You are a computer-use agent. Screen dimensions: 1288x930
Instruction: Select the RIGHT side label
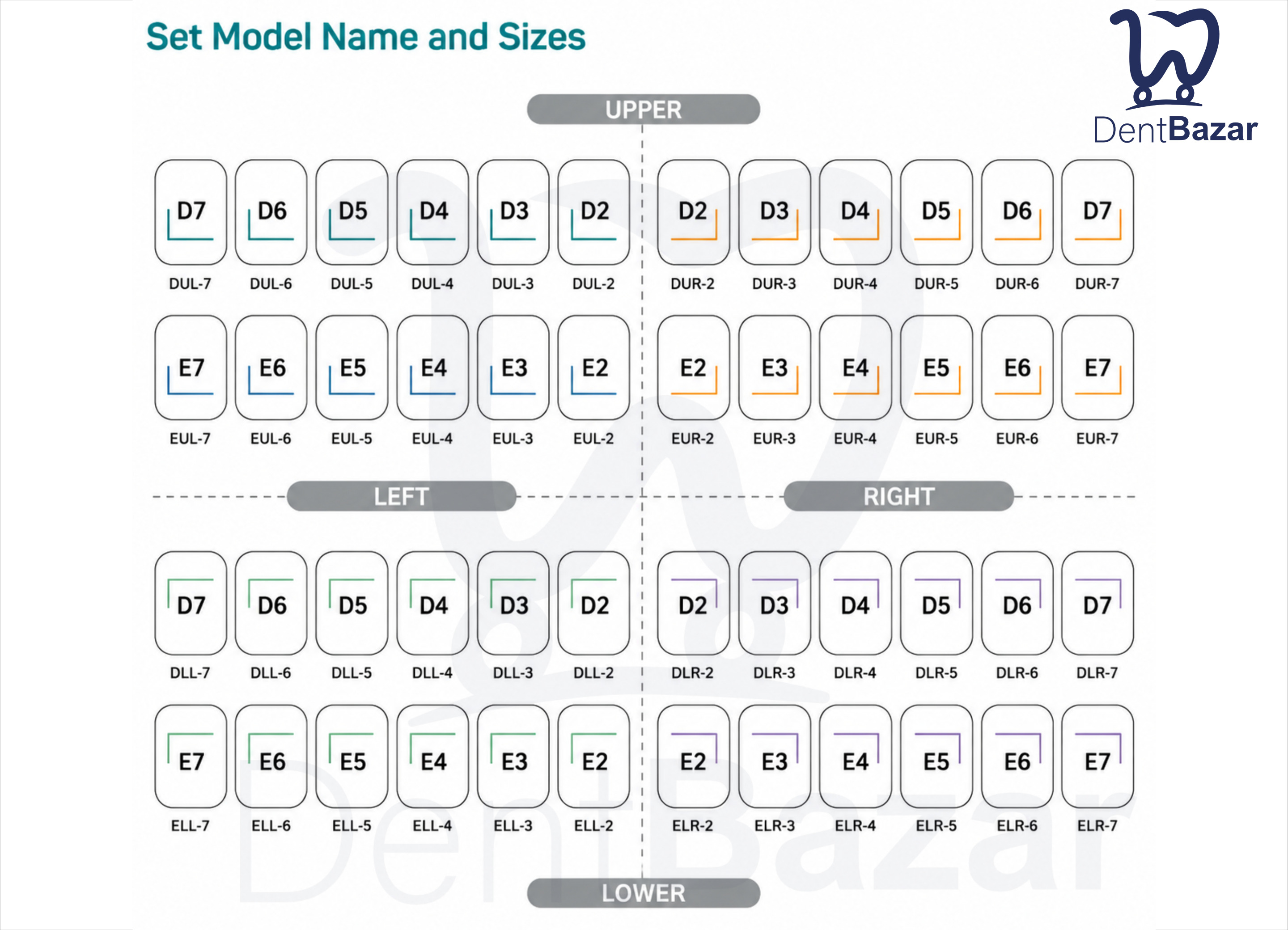(898, 496)
